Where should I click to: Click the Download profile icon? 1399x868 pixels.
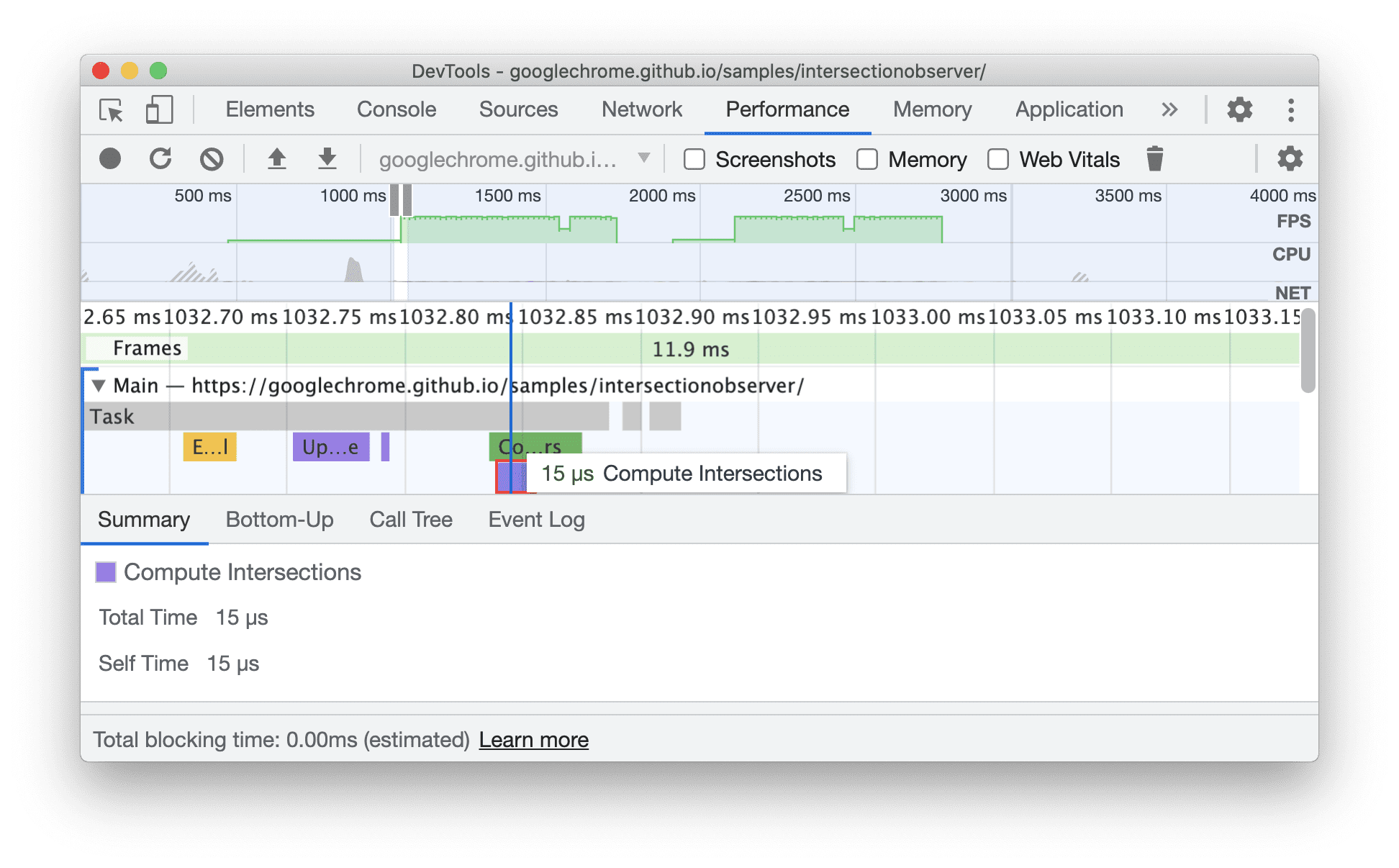coord(322,158)
